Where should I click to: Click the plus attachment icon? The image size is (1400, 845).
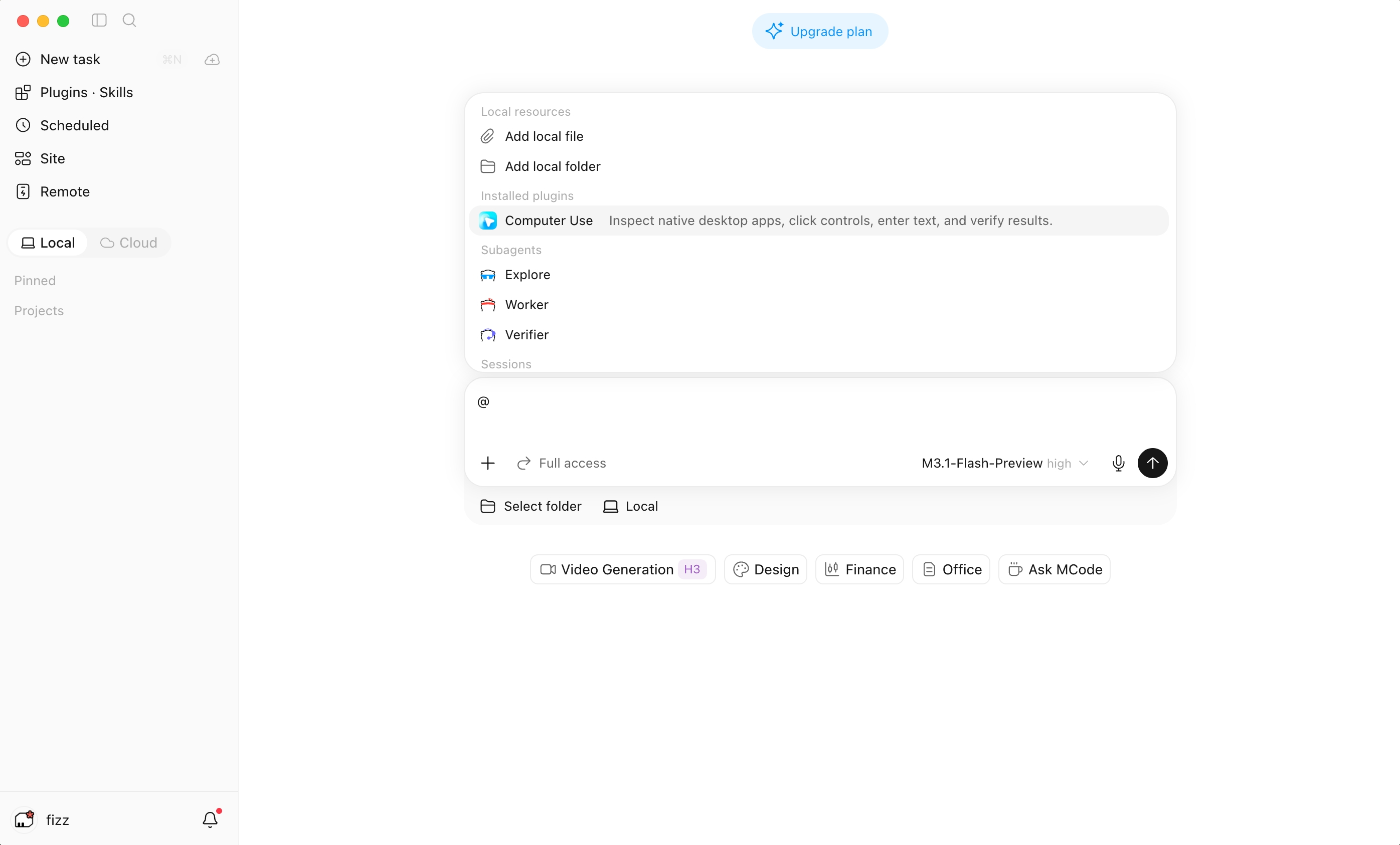pos(487,463)
